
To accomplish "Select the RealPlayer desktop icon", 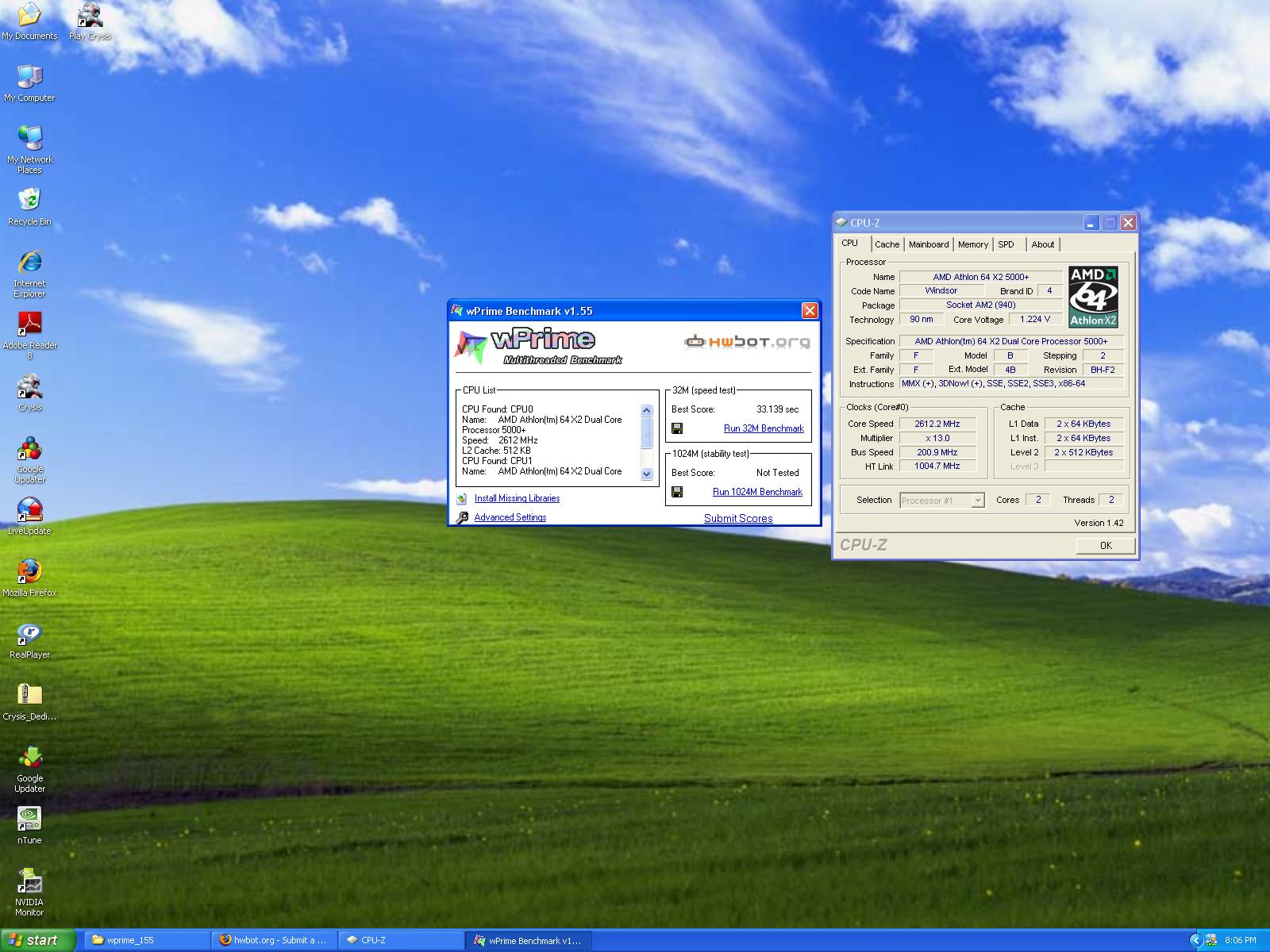I will coord(29,639).
